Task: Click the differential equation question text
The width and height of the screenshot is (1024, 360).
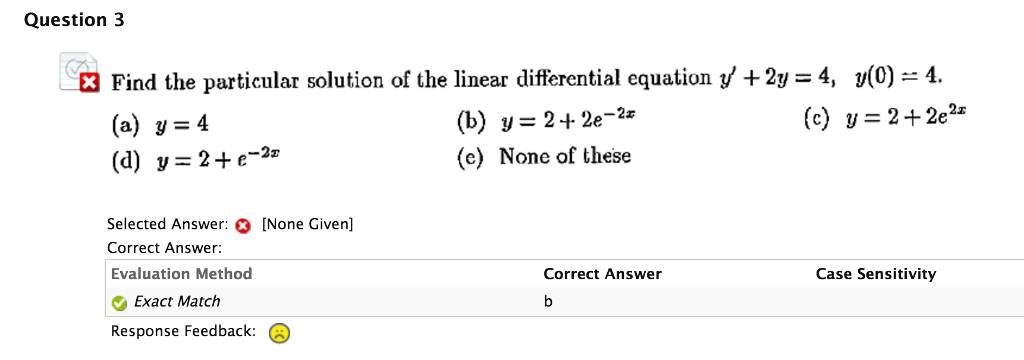Action: (x=527, y=81)
